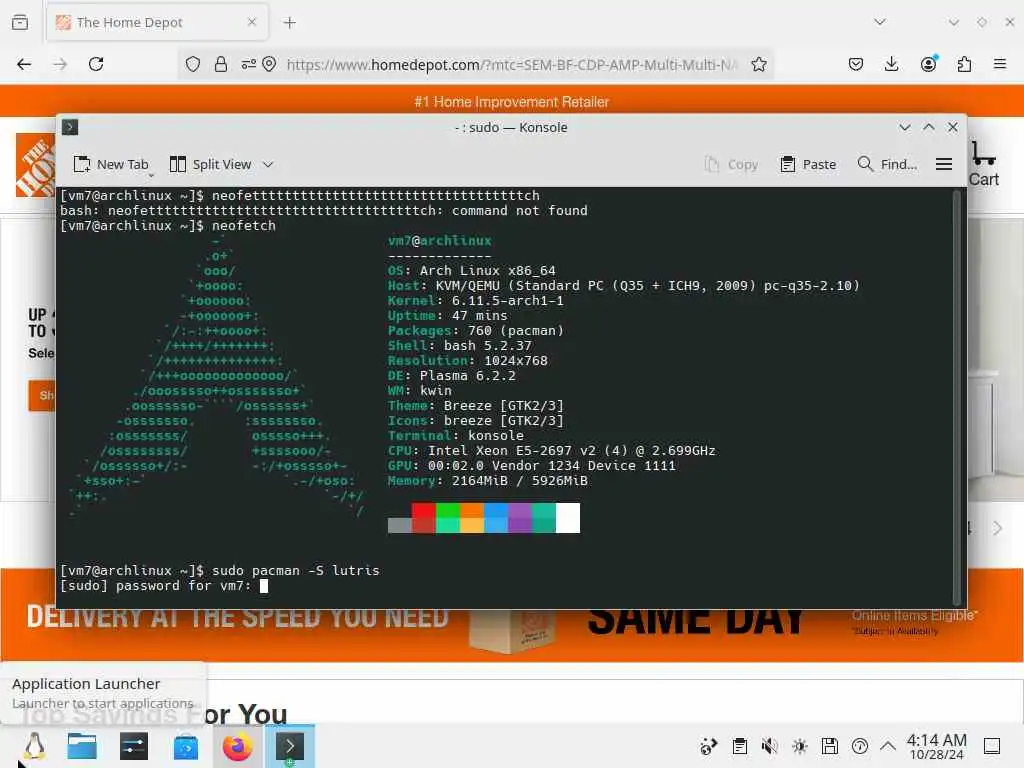Click the Copy button in Konsole toolbar

pyautogui.click(x=731, y=165)
